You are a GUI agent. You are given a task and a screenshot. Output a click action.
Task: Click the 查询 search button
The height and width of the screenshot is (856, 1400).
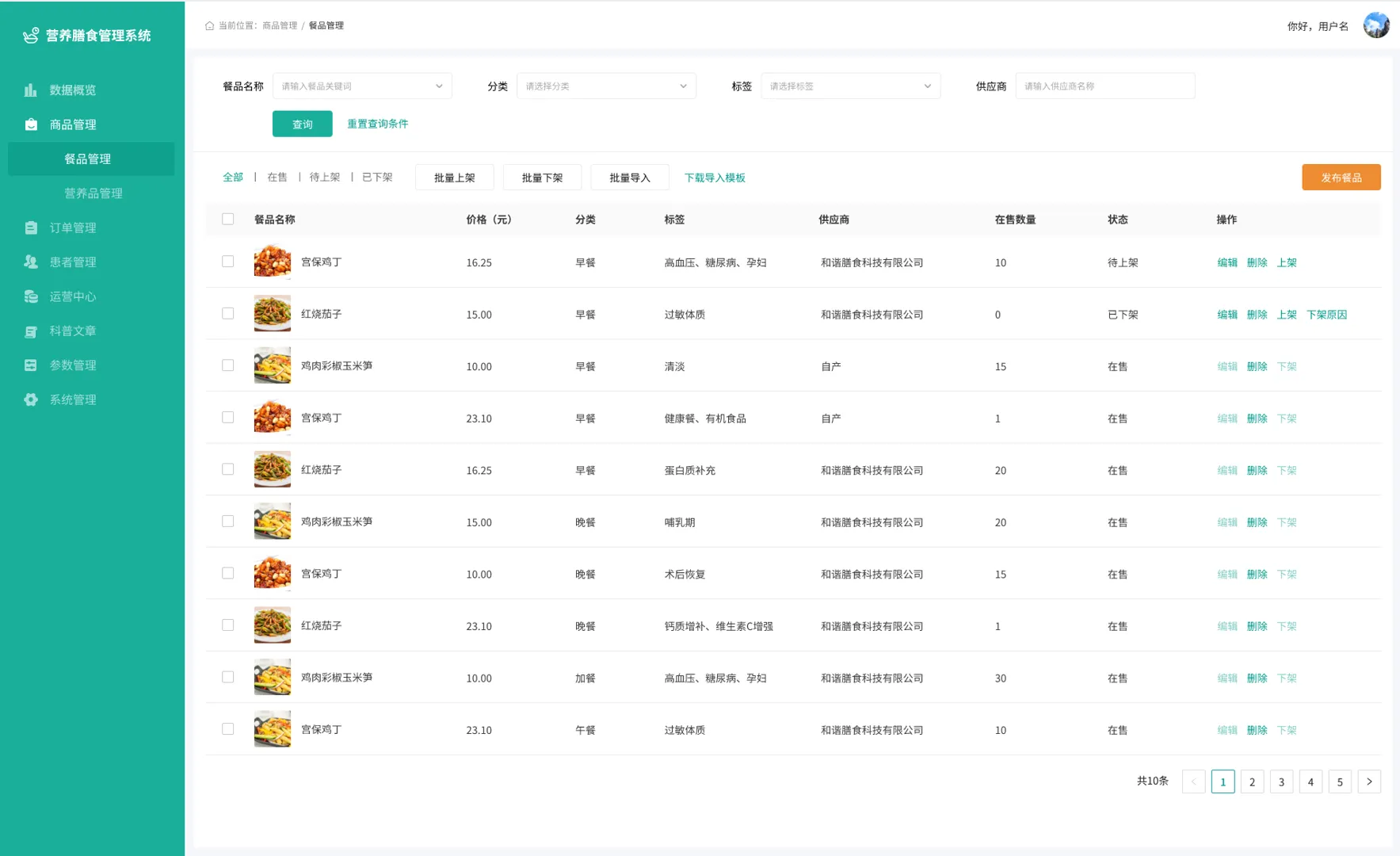click(303, 124)
